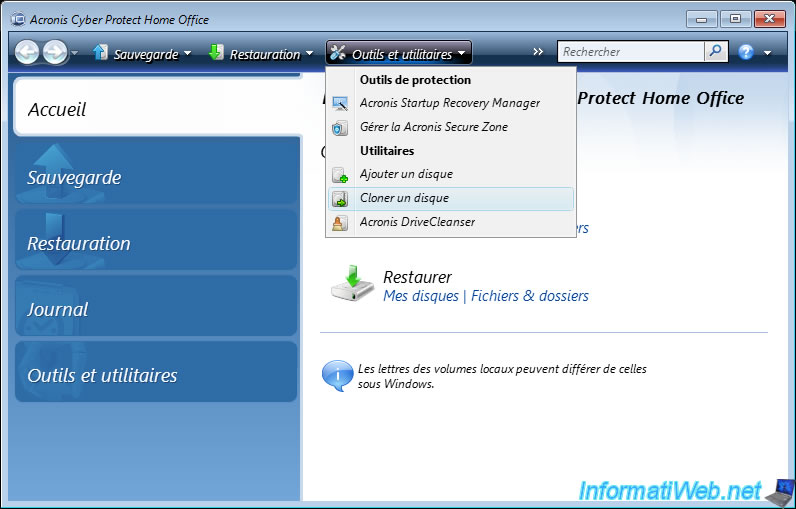Image resolution: width=796 pixels, height=509 pixels.
Task: Click the Acronis Startup Recovery Manager icon
Action: 340,103
